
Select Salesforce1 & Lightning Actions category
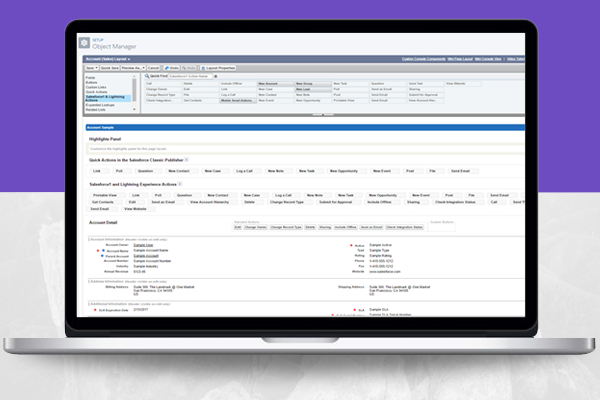(x=108, y=98)
